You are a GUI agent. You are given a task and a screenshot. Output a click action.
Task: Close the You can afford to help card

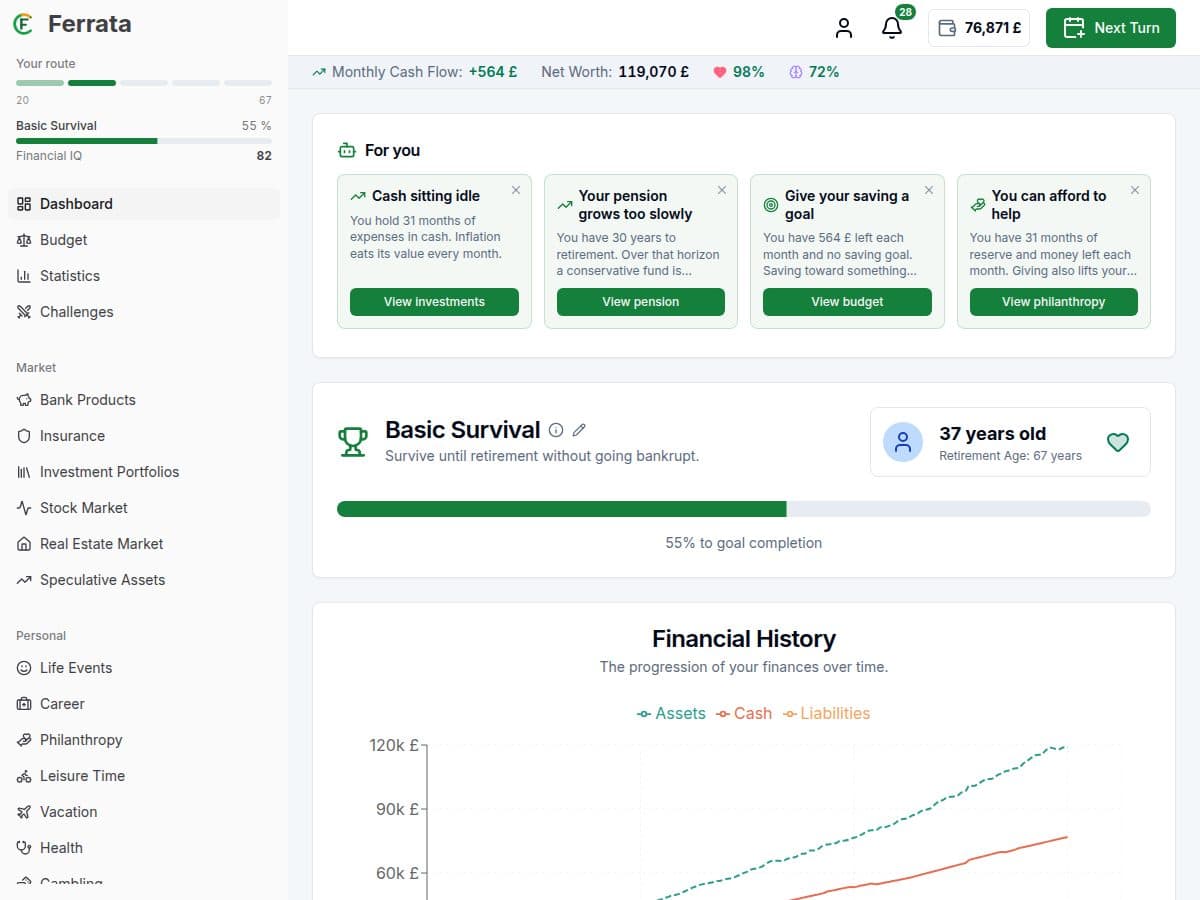(1135, 190)
